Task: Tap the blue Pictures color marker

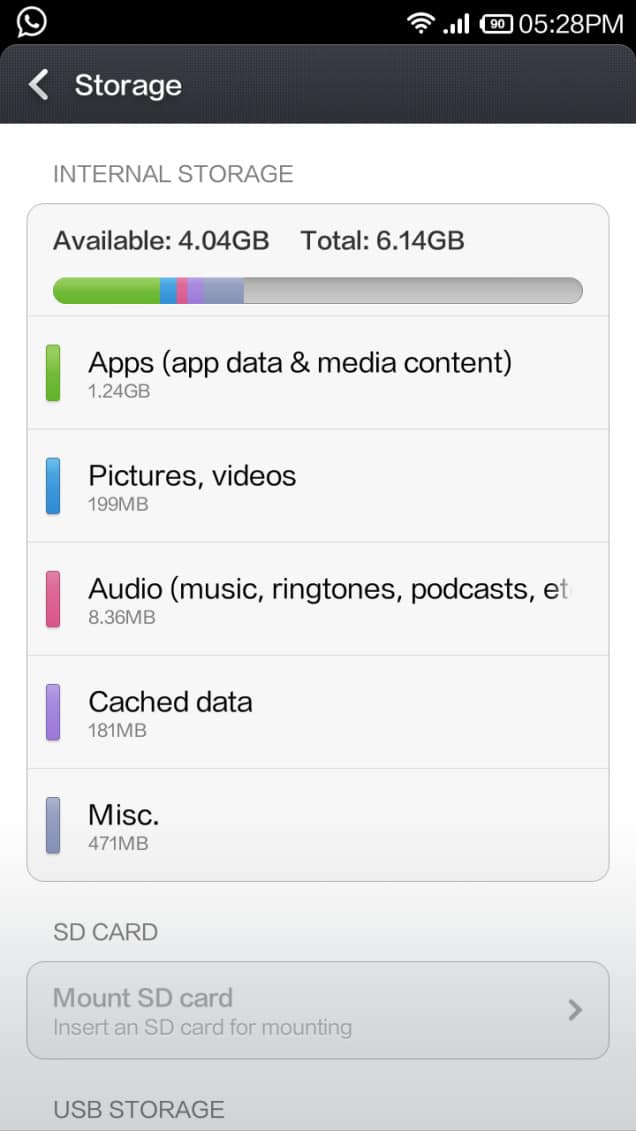Action: click(x=53, y=486)
